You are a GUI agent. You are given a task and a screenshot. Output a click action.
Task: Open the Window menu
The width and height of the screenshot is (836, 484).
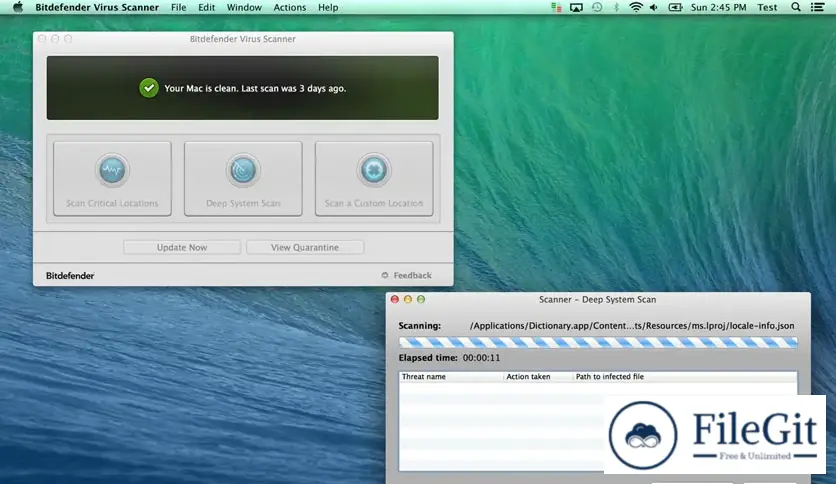(244, 7)
